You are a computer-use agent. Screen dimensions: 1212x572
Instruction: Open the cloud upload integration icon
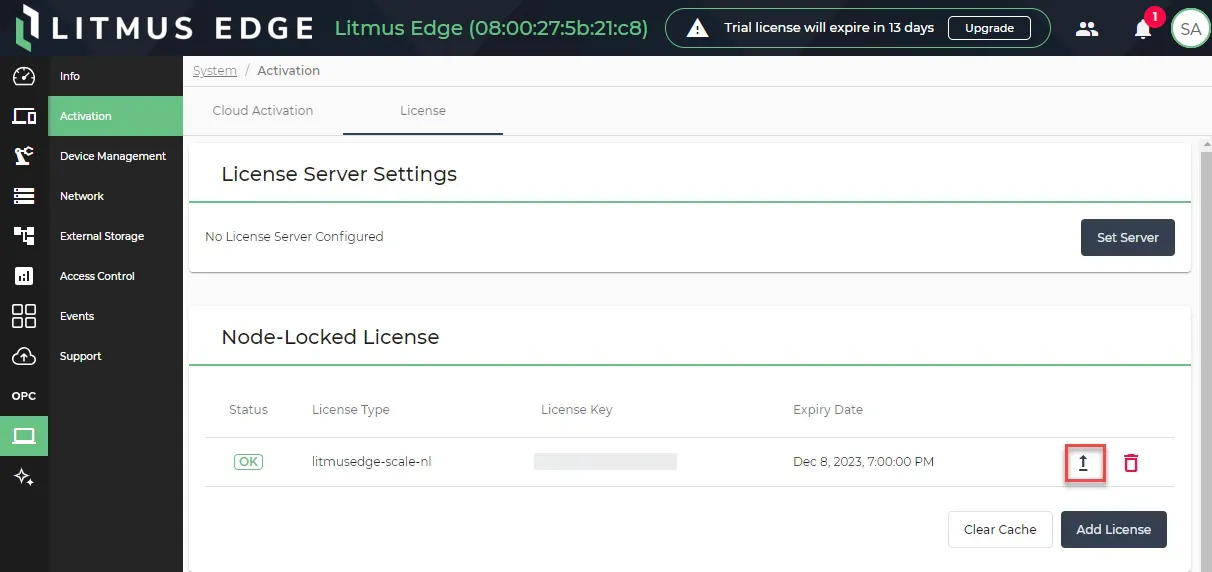(x=24, y=356)
